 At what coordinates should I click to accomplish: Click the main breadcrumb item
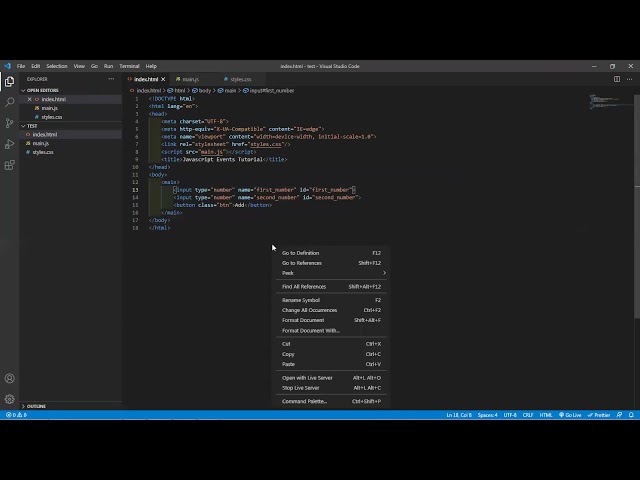click(227, 91)
